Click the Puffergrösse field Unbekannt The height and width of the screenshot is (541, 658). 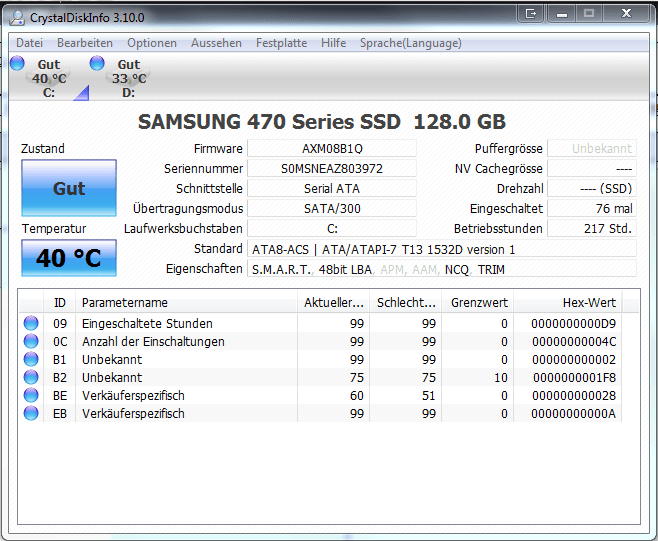(x=592, y=149)
